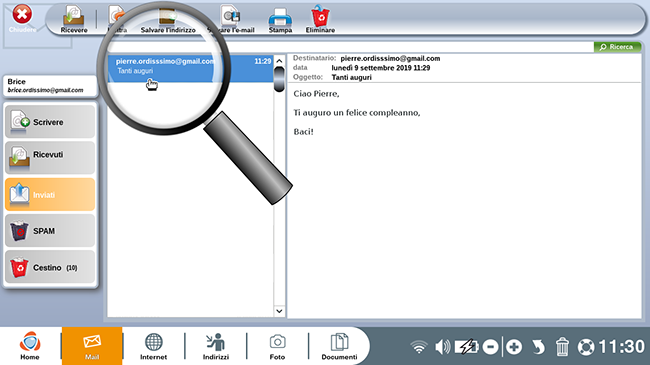This screenshot has width=650, height=365.
Task: Click the battery charging icon
Action: [x=467, y=347]
